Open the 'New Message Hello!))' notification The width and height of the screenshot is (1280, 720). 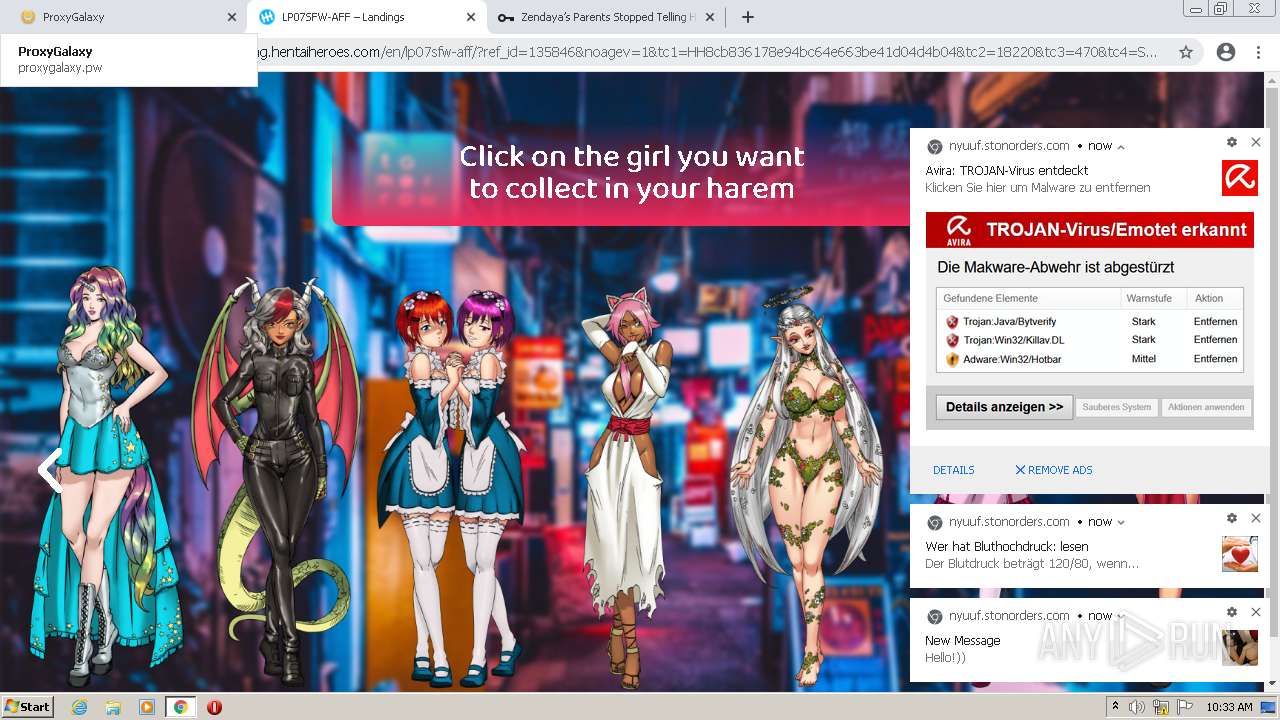coord(1092,640)
